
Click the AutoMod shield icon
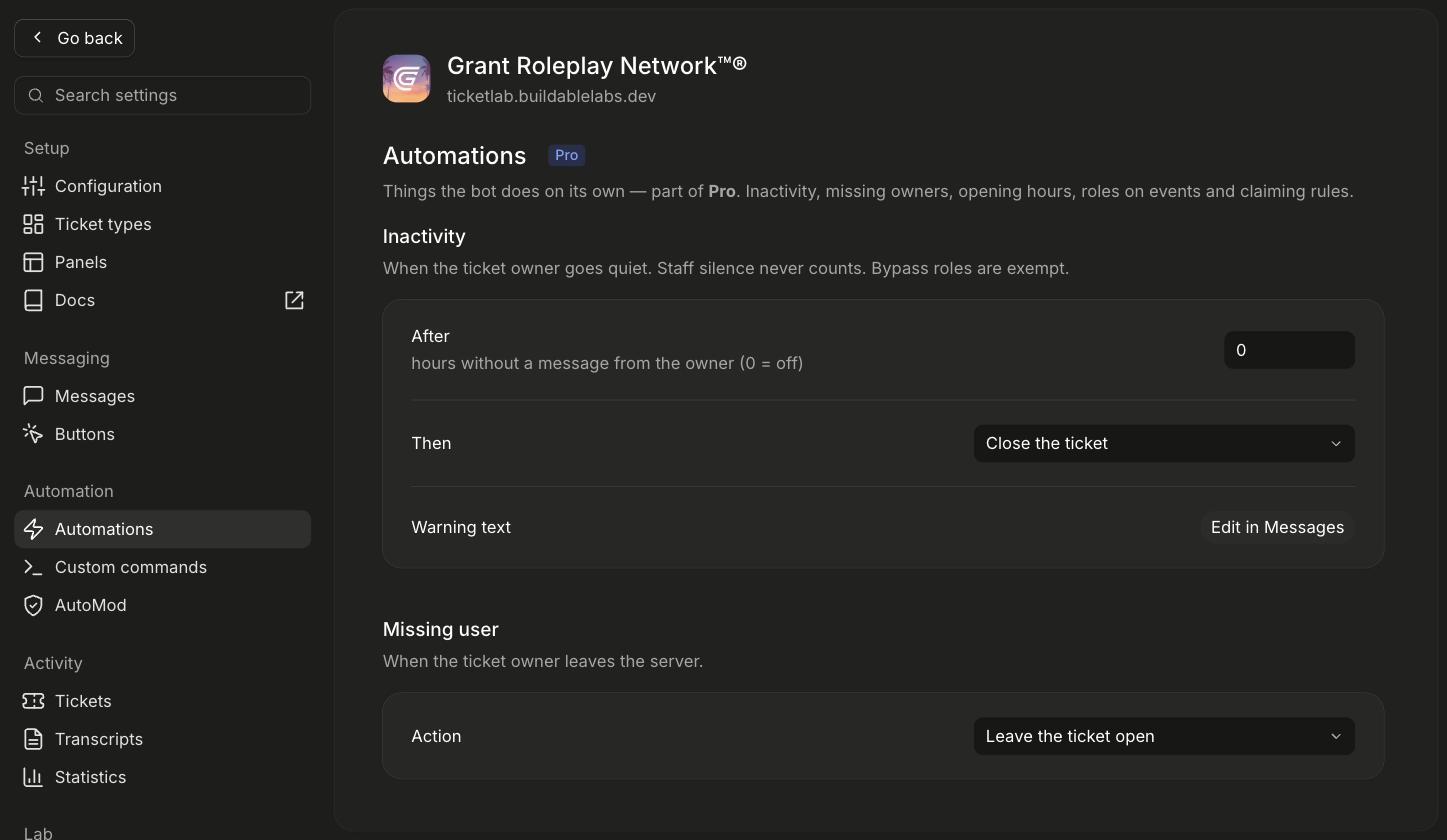tap(33, 605)
